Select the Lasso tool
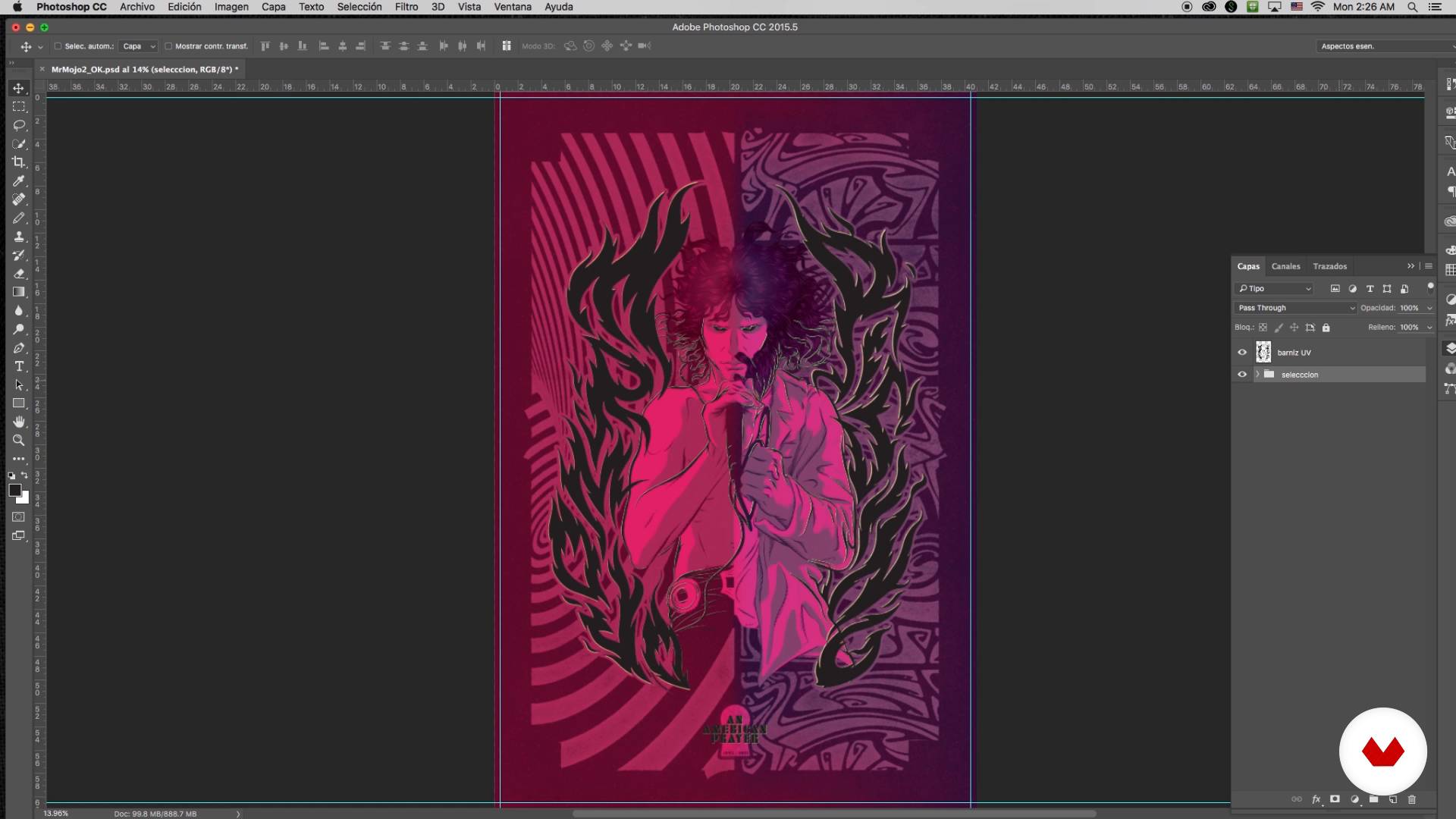This screenshot has height=819, width=1456. tap(19, 125)
